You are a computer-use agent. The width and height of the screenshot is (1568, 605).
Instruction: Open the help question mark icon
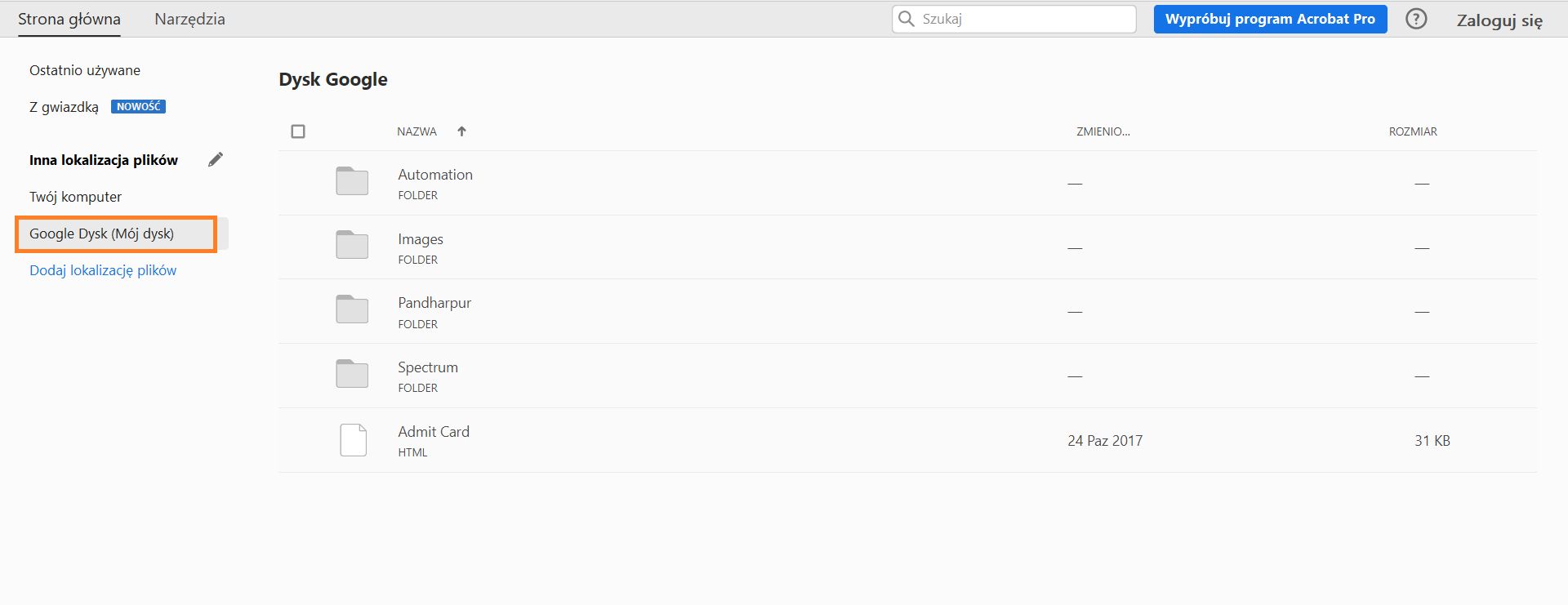tap(1415, 18)
